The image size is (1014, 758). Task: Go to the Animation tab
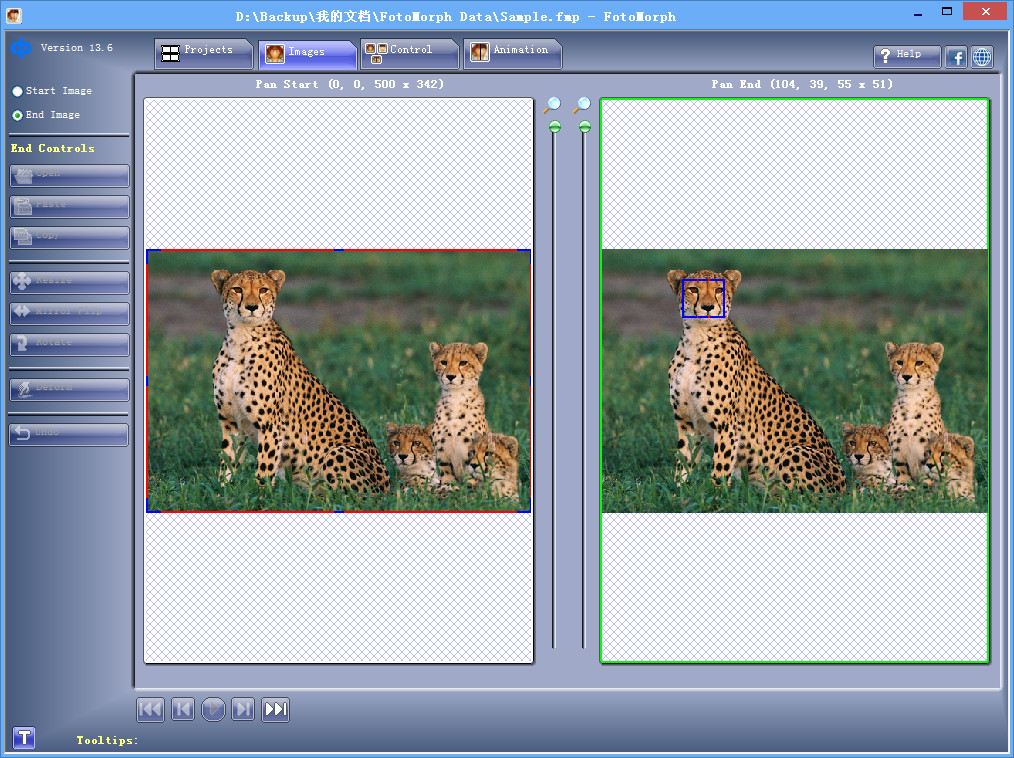click(510, 52)
